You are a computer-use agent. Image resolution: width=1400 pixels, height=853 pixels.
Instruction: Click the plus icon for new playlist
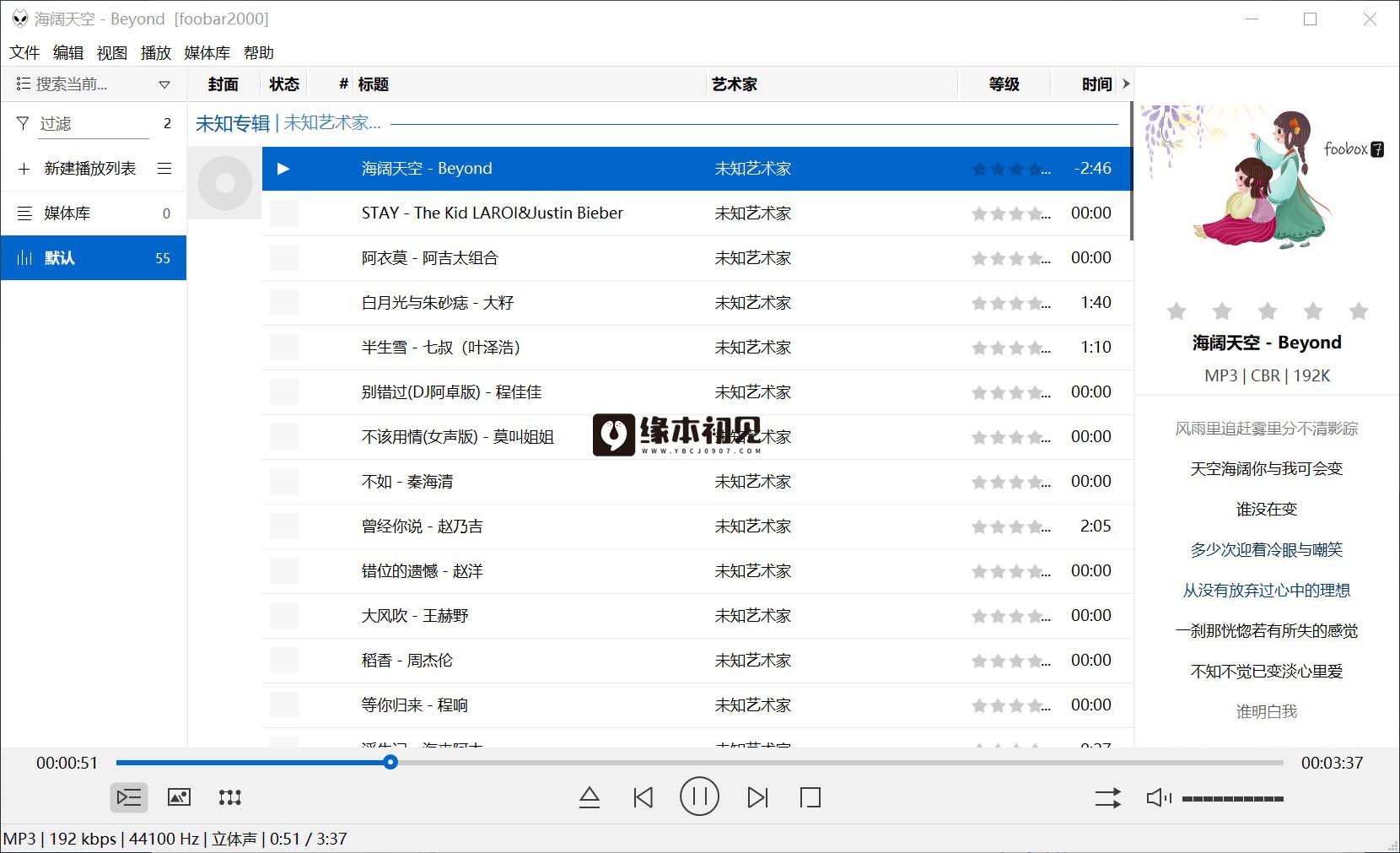[x=24, y=169]
